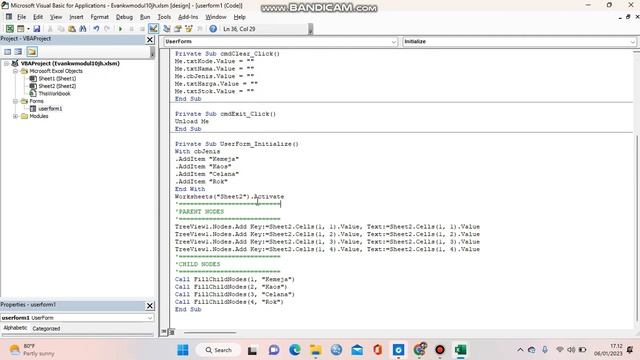Viewport: 640px width, 360px height.
Task: Open the Add-Ins menu
Action: pyautogui.click(x=188, y=17)
